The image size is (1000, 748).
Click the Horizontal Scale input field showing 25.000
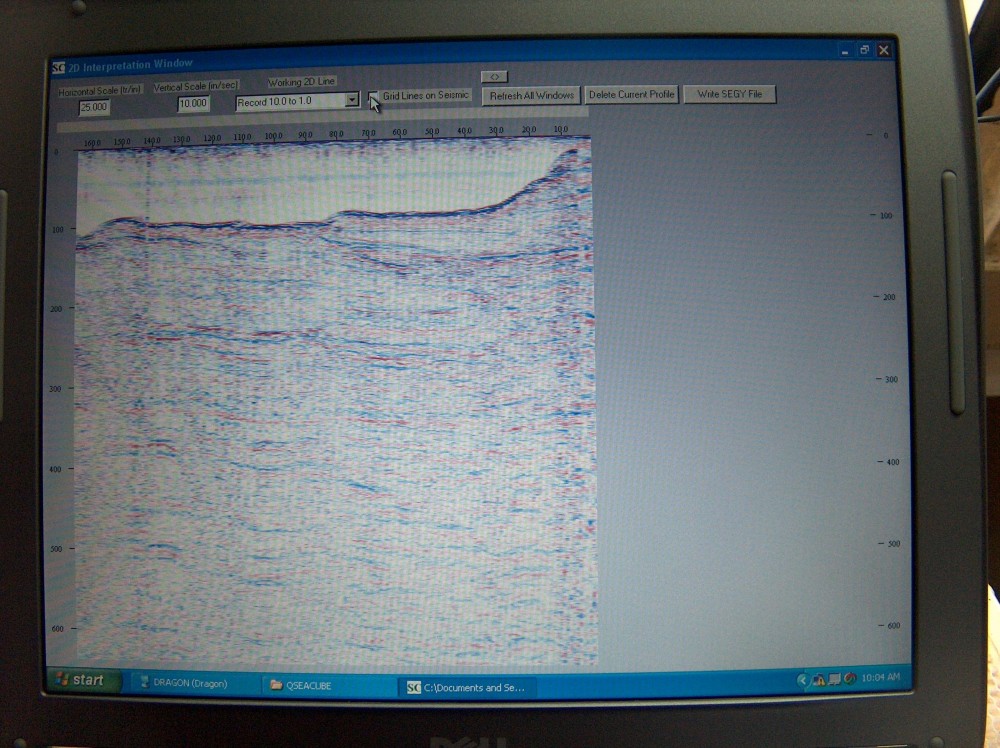click(x=94, y=107)
